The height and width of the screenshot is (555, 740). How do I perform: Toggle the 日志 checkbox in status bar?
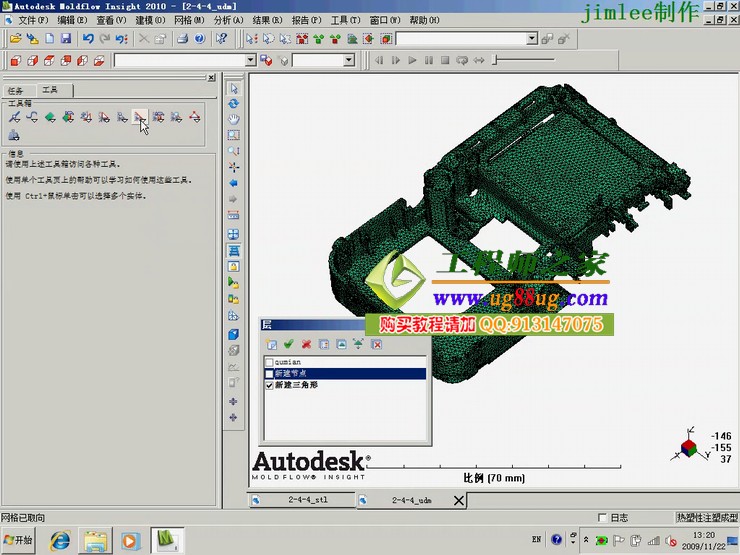tap(601, 518)
